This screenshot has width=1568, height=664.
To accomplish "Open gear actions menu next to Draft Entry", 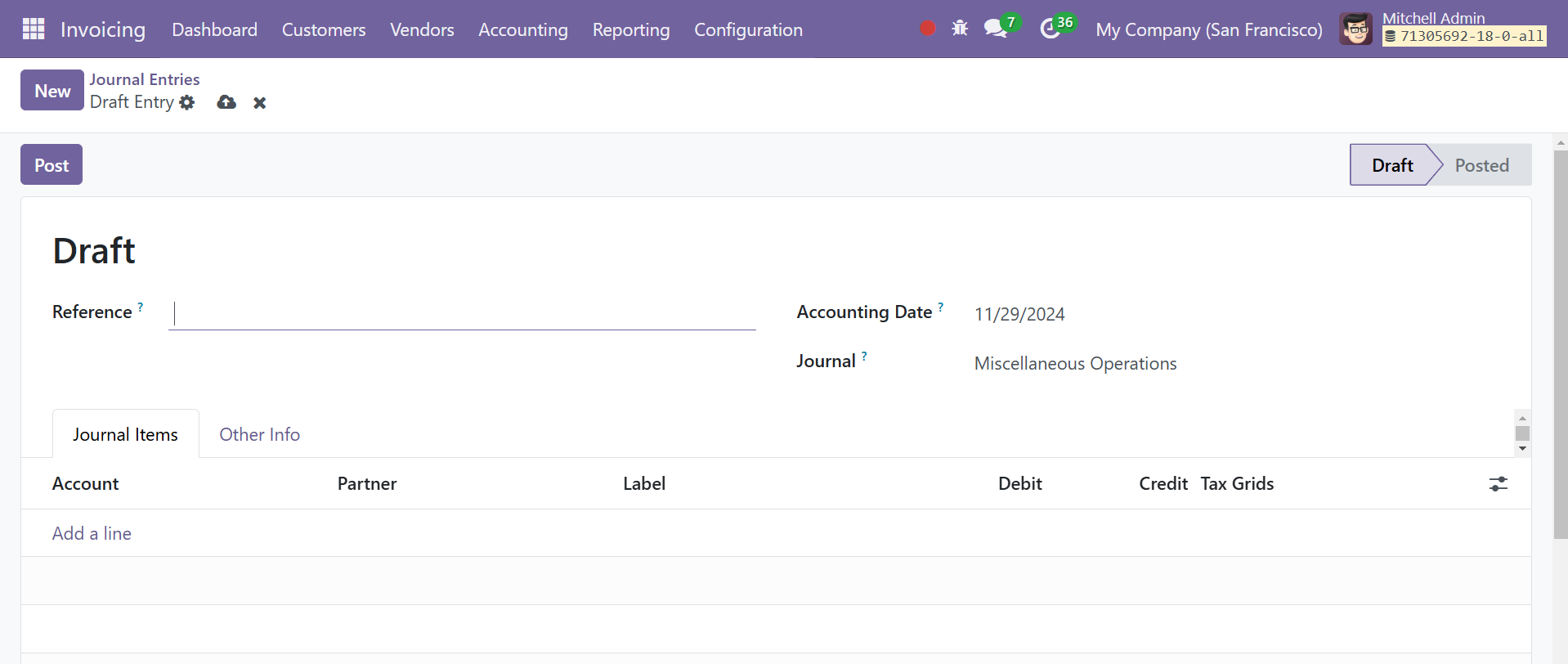I will click(187, 102).
